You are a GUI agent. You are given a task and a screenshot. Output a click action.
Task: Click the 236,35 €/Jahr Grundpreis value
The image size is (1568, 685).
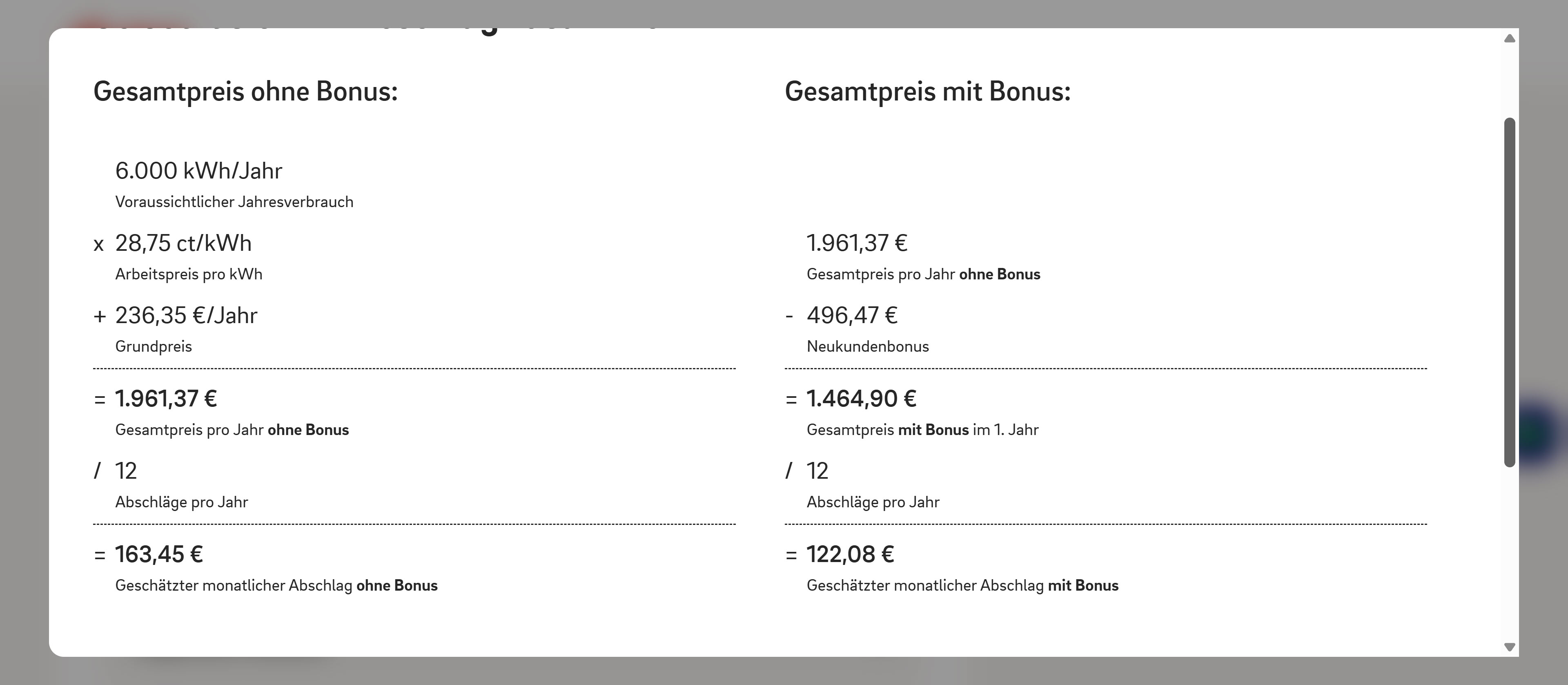186,315
